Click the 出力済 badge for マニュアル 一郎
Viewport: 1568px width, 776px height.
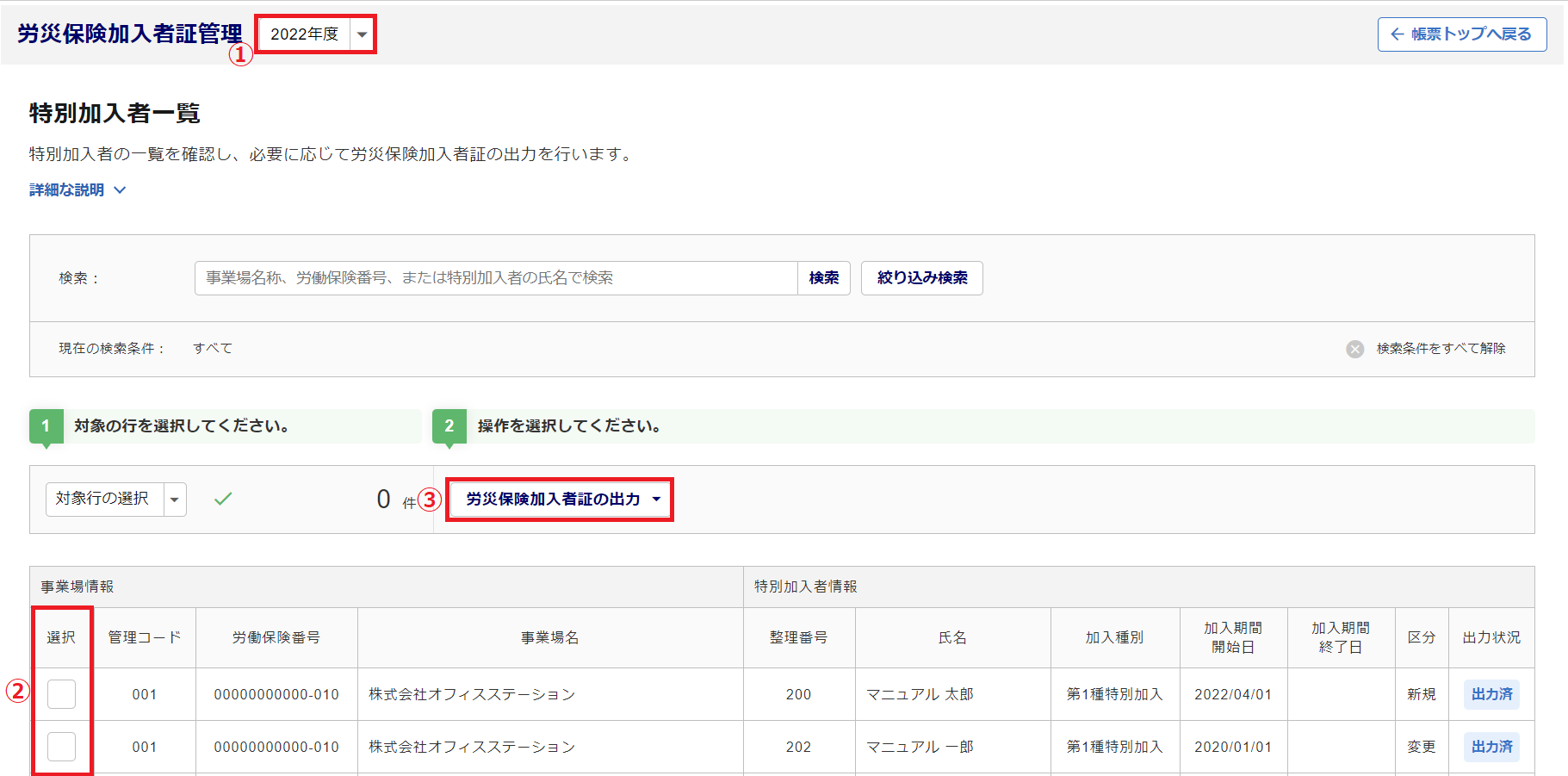click(1491, 747)
